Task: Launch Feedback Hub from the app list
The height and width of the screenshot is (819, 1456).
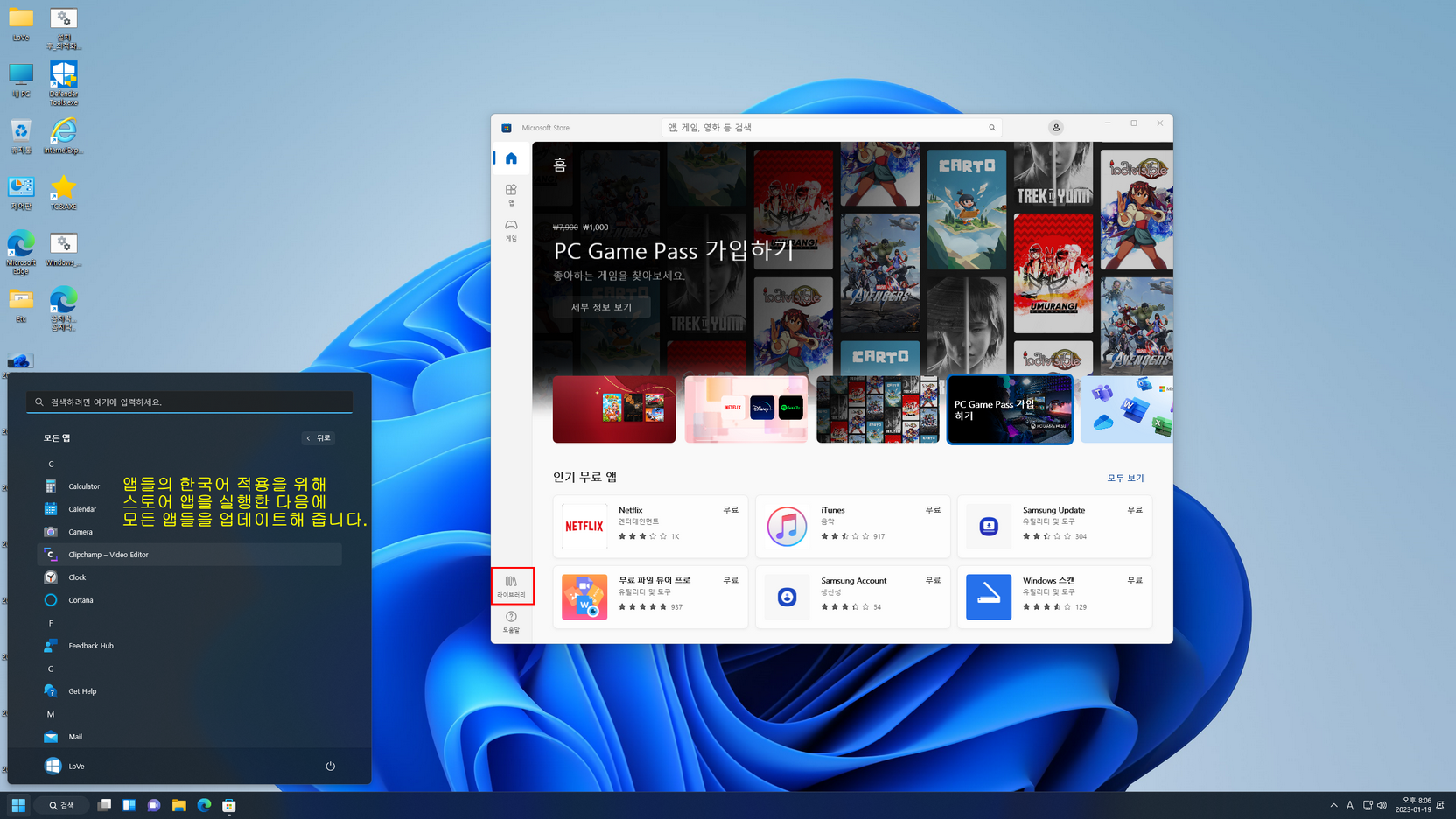Action: point(189,646)
